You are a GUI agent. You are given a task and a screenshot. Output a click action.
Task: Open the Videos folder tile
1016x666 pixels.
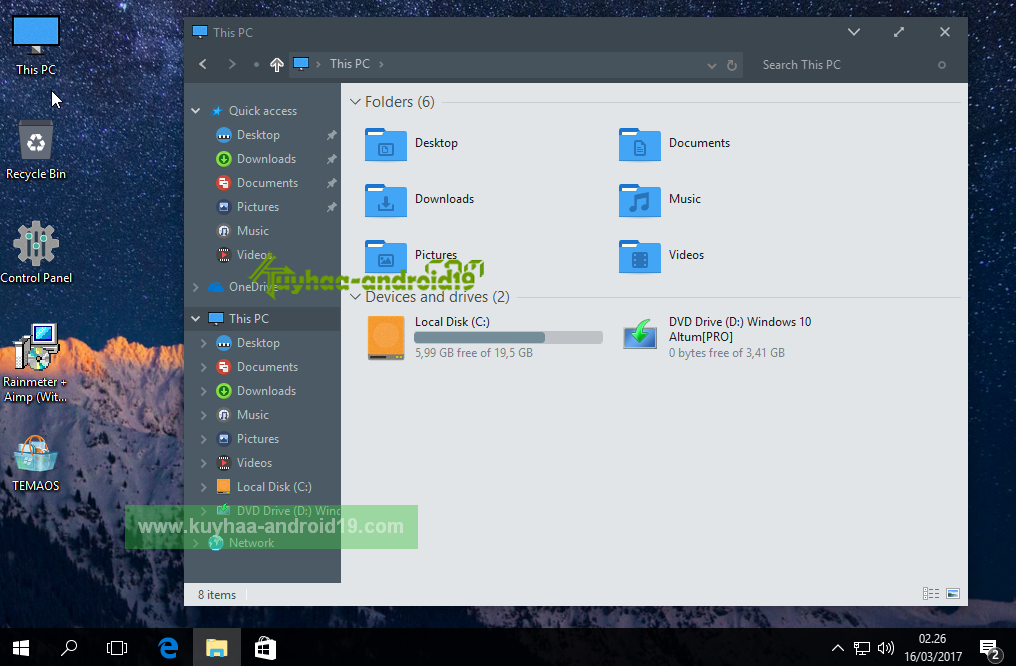[662, 255]
